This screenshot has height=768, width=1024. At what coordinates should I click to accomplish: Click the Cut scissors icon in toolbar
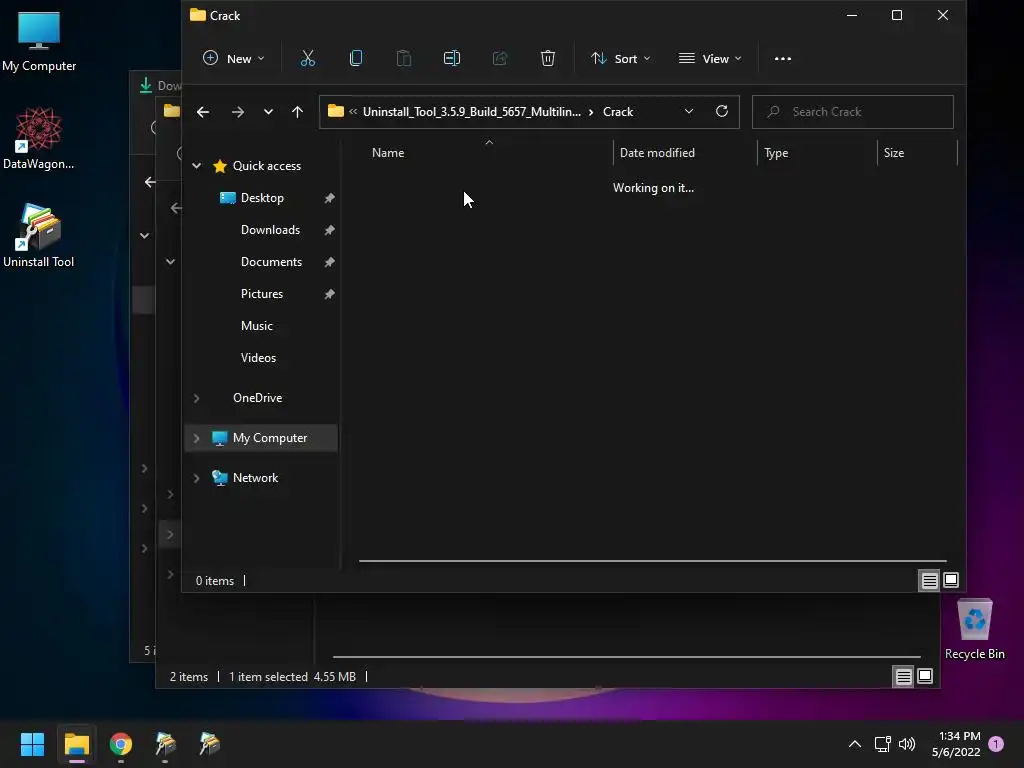(308, 59)
